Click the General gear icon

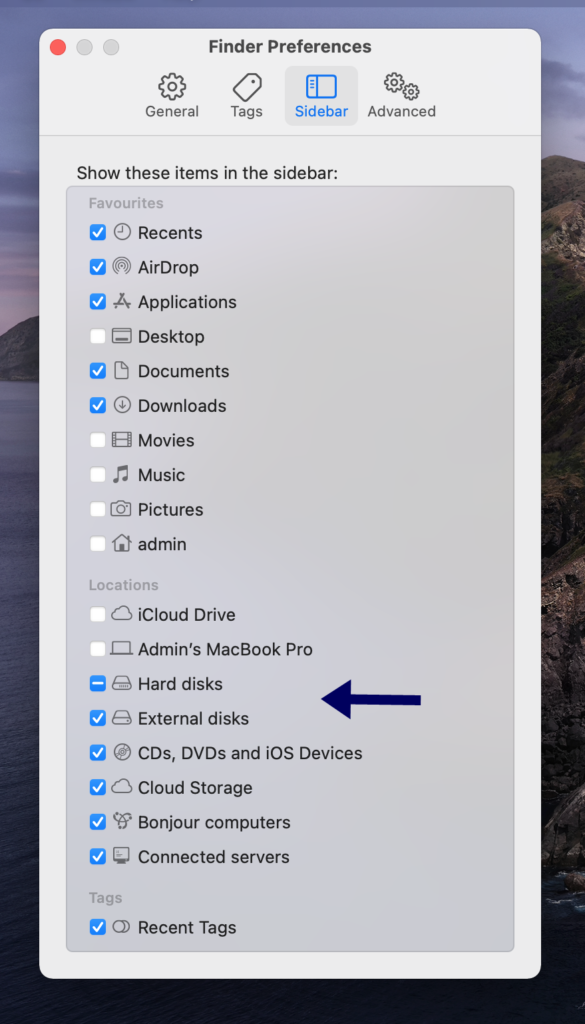[171, 87]
